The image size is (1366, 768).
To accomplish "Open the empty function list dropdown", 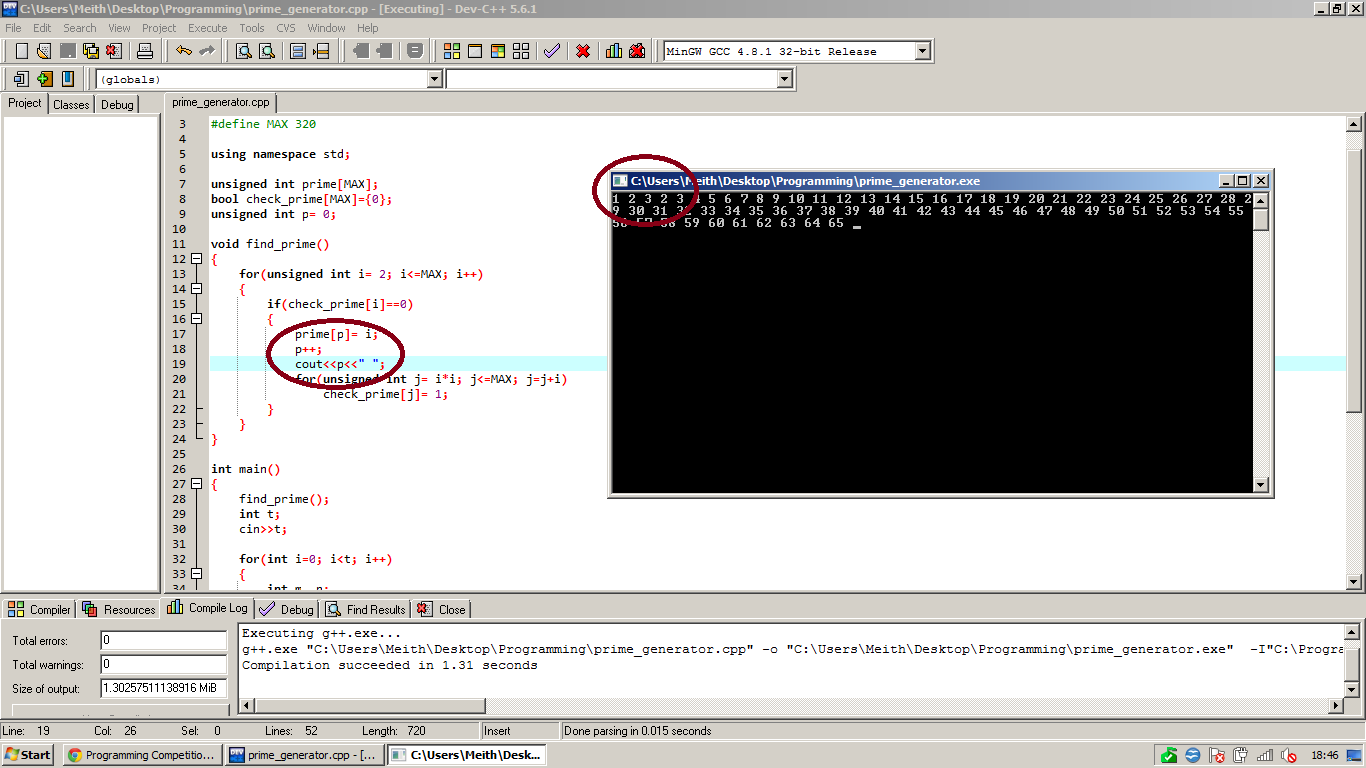I will pyautogui.click(x=784, y=79).
